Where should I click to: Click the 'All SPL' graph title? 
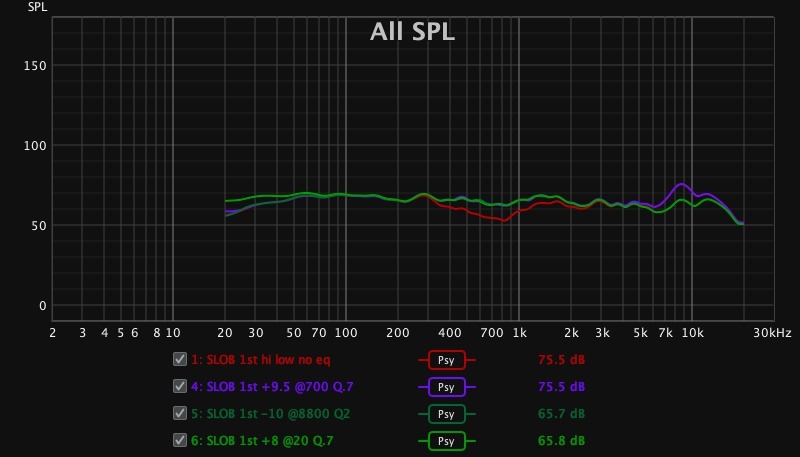coord(412,32)
